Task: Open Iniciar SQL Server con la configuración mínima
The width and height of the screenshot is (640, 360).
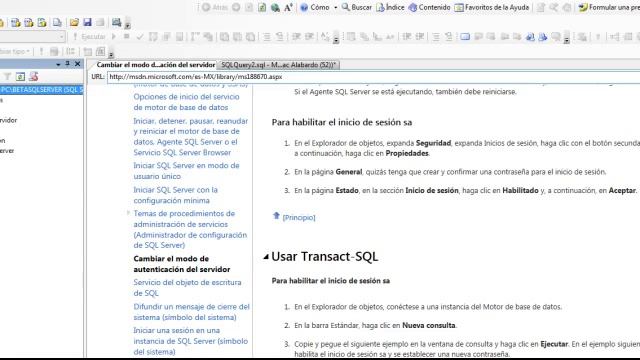Action: pyautogui.click(x=176, y=195)
